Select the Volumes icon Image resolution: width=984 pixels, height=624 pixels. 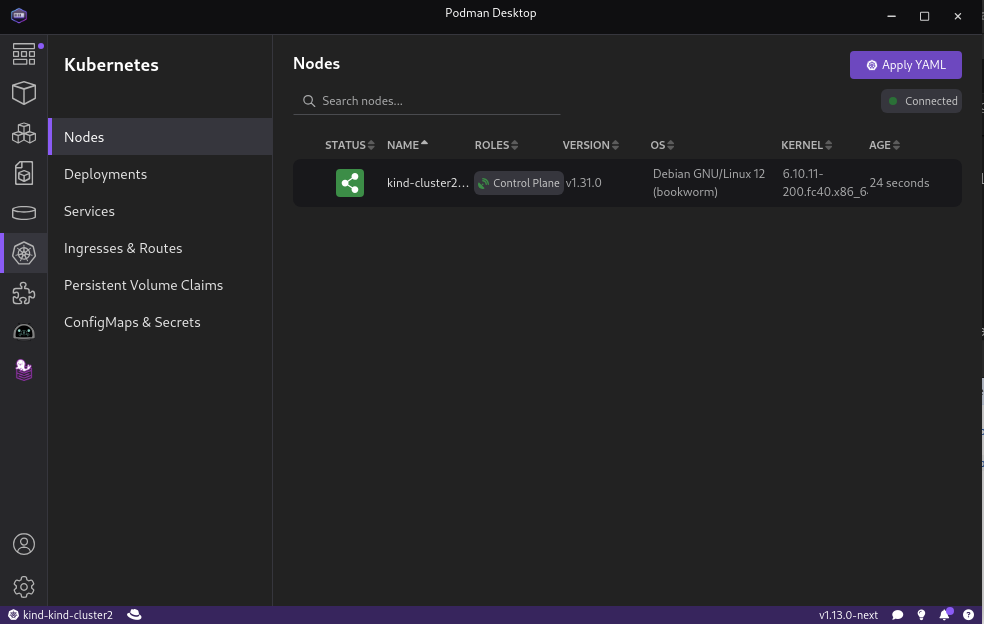[24, 211]
